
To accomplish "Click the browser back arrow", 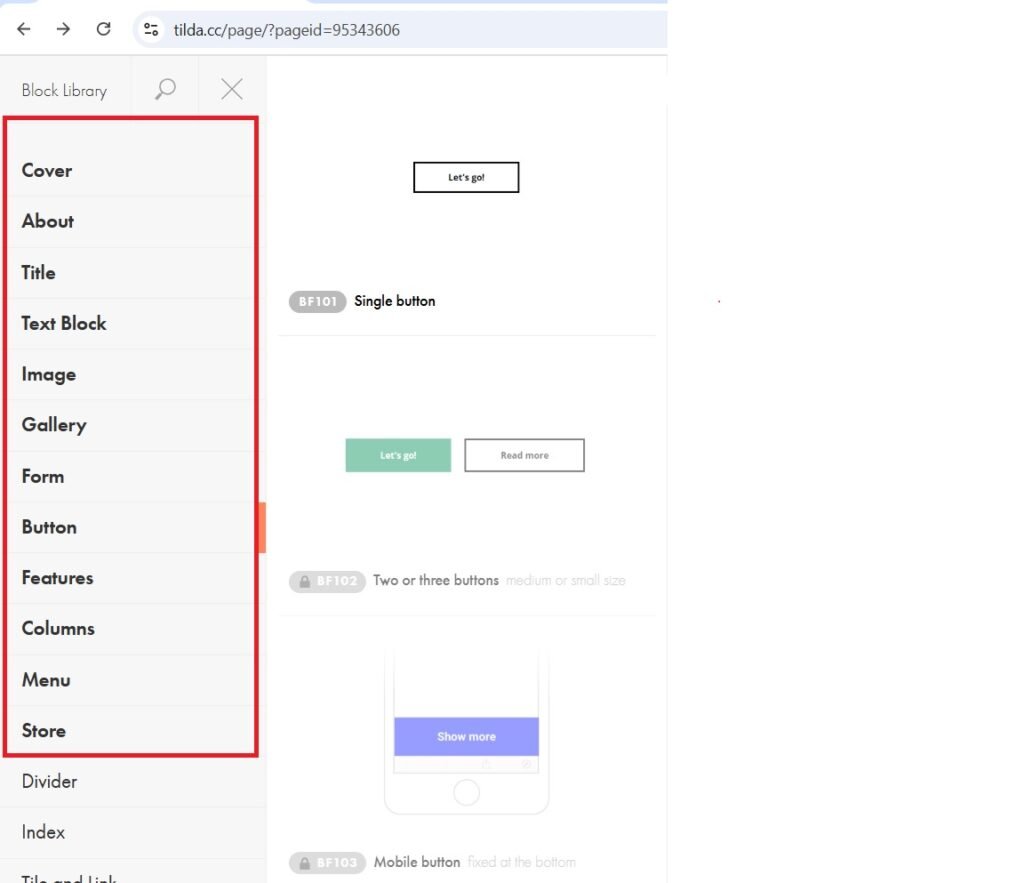I will tap(24, 29).
